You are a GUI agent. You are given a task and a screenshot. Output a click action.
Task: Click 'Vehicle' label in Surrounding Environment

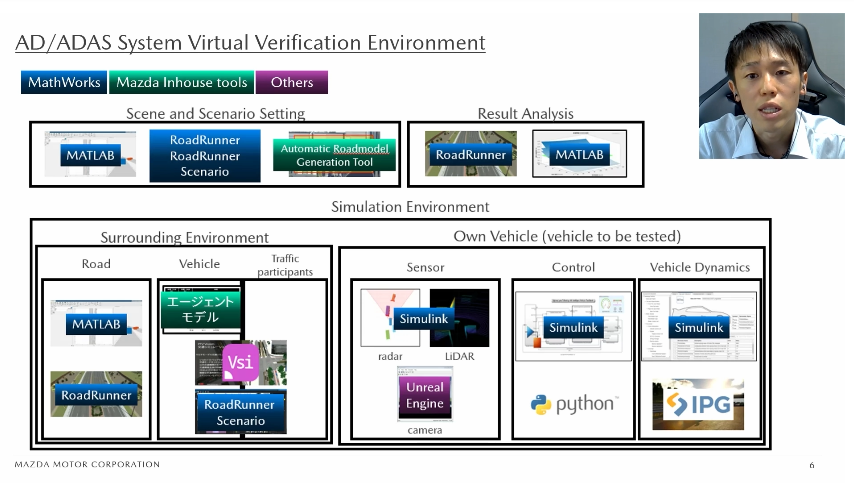coord(199,264)
